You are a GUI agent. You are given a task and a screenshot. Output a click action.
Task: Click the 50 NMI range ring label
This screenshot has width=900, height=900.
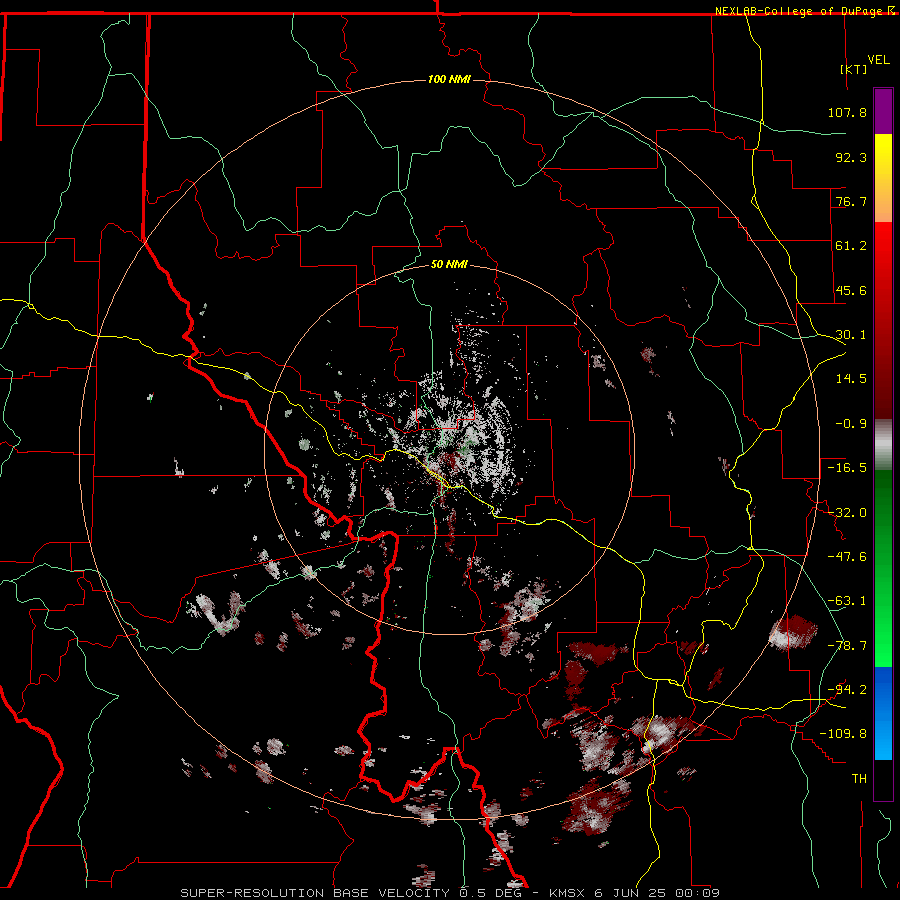coord(449,265)
